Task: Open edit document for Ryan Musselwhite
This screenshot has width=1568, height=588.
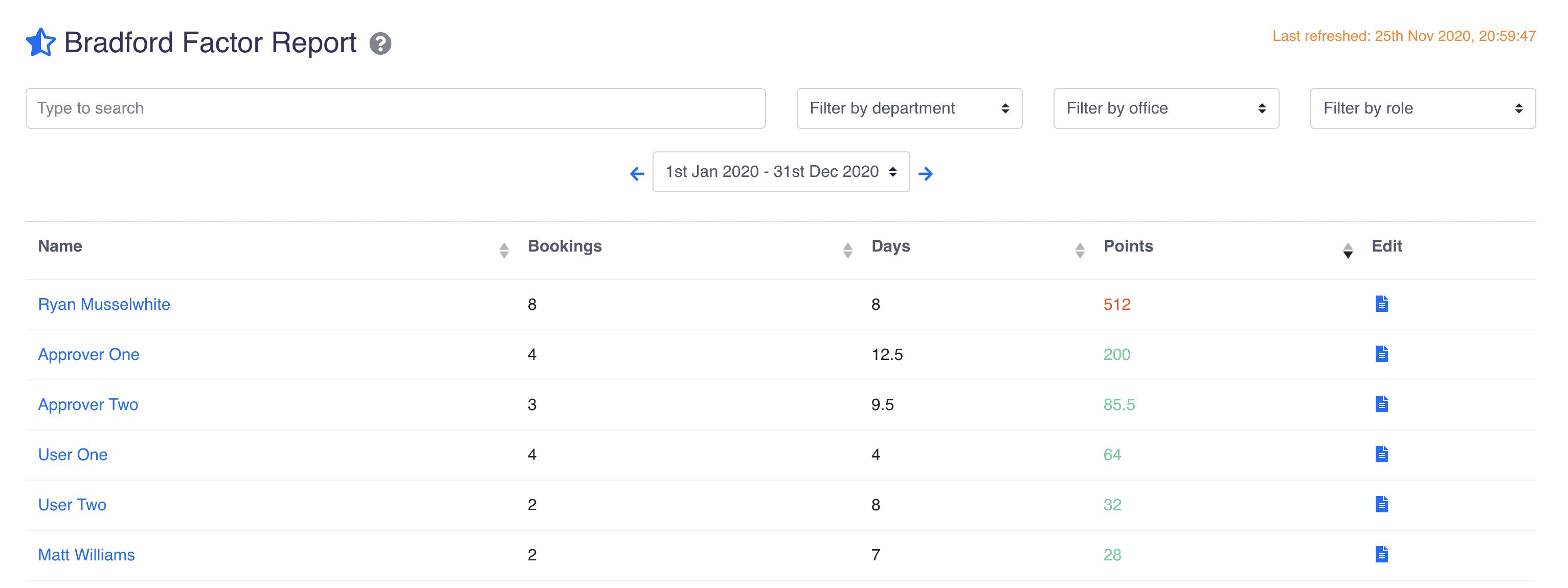Action: [1381, 304]
